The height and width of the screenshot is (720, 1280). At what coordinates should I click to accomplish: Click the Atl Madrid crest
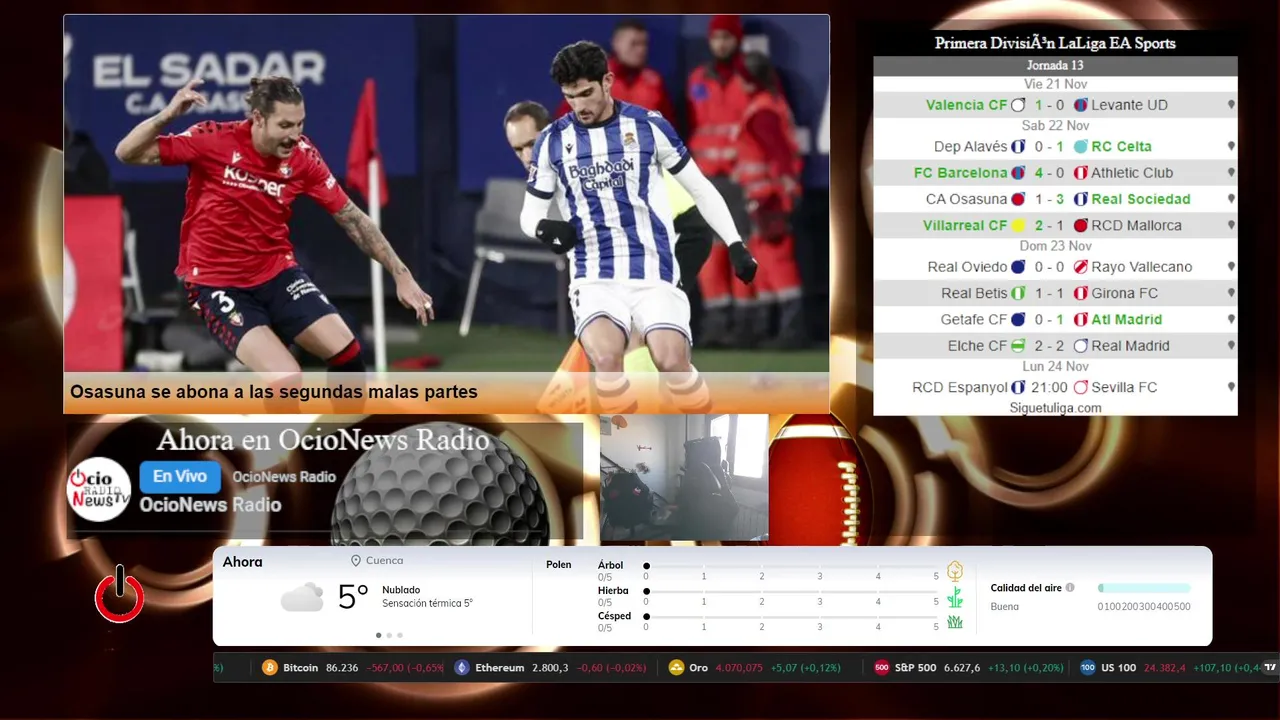click(1081, 320)
